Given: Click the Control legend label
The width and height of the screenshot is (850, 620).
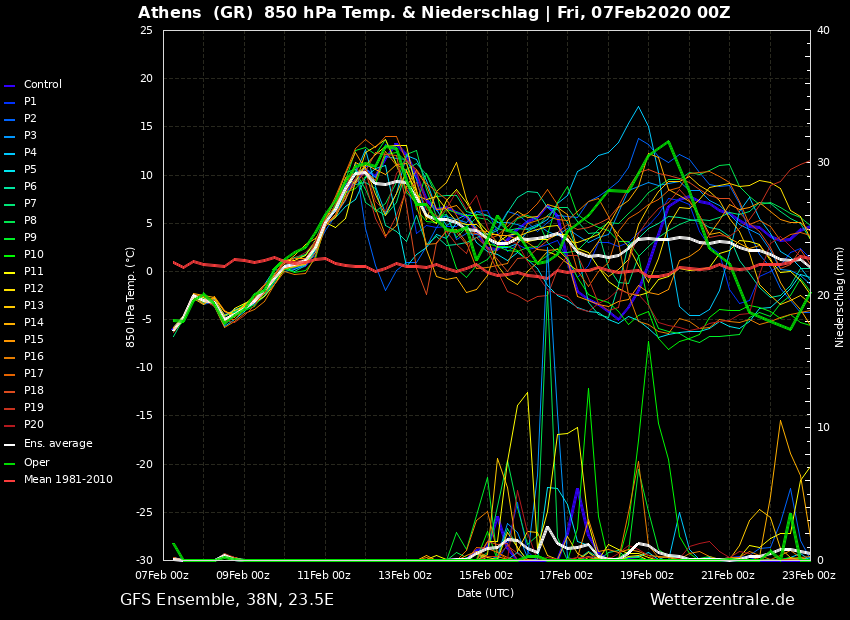Looking at the screenshot, I should (x=43, y=85).
